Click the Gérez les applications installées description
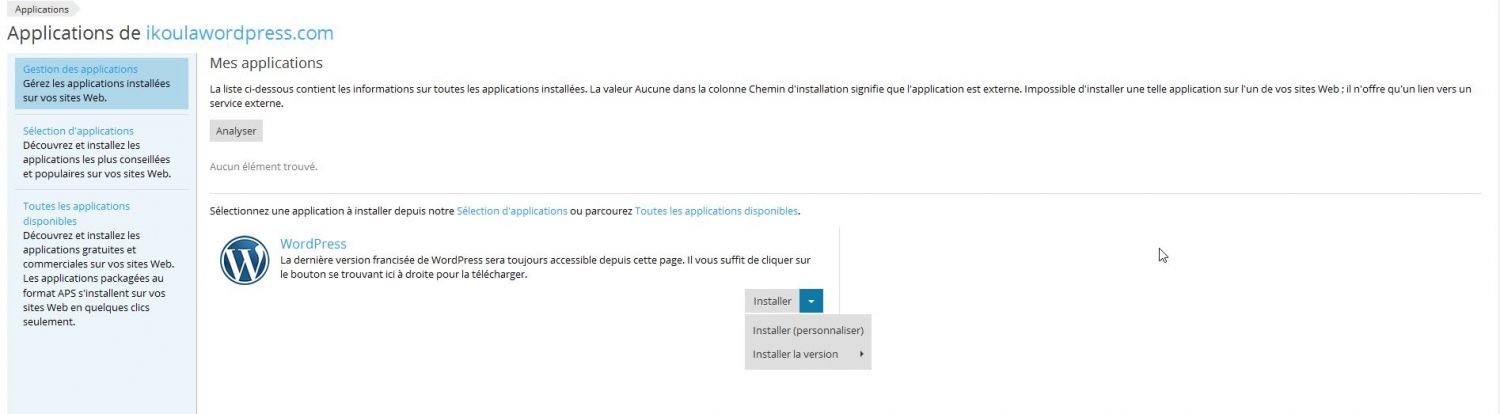The image size is (1500, 414). [x=96, y=91]
